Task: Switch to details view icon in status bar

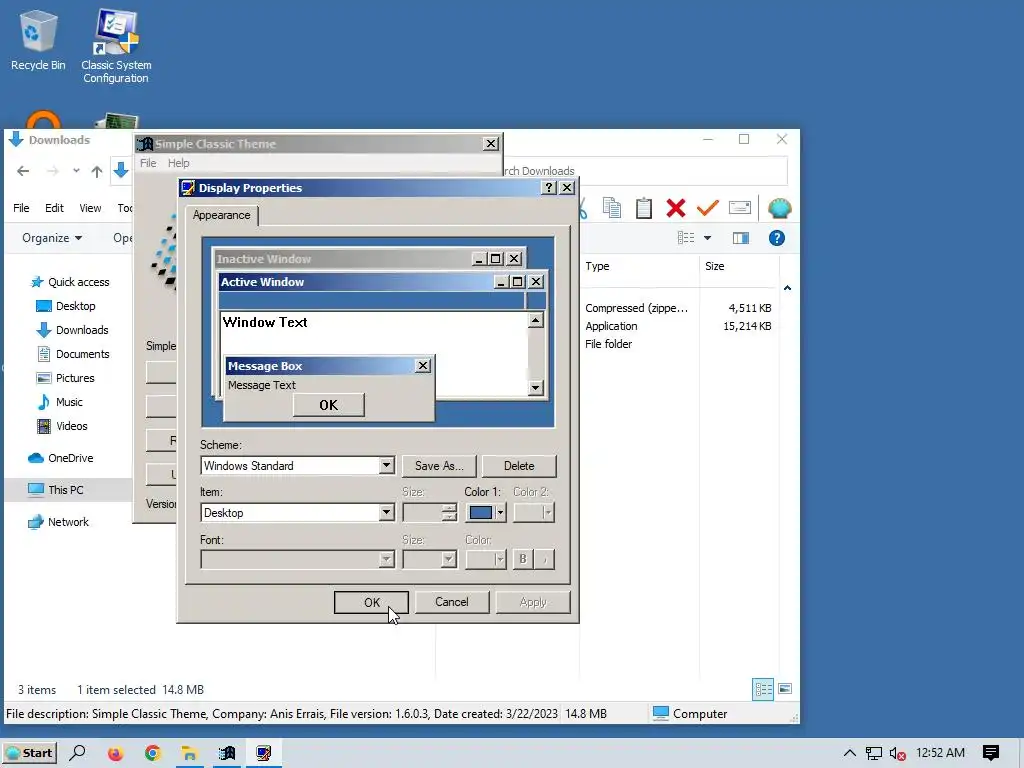Action: pyautogui.click(x=763, y=689)
